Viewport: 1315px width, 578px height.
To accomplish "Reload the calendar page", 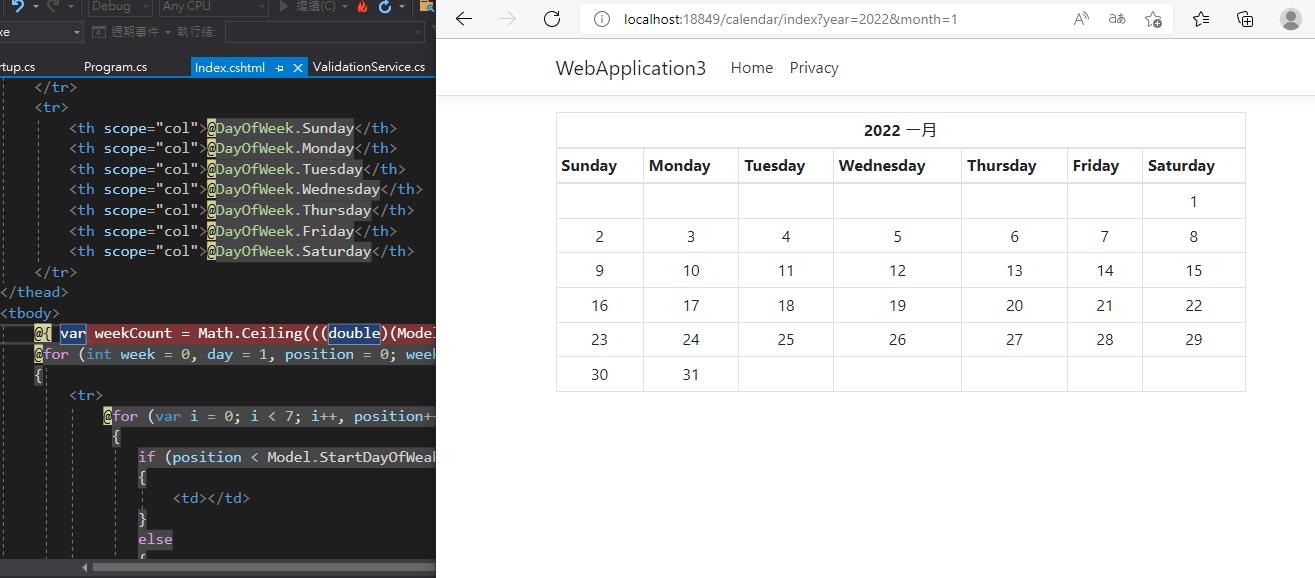I will click(x=552, y=19).
